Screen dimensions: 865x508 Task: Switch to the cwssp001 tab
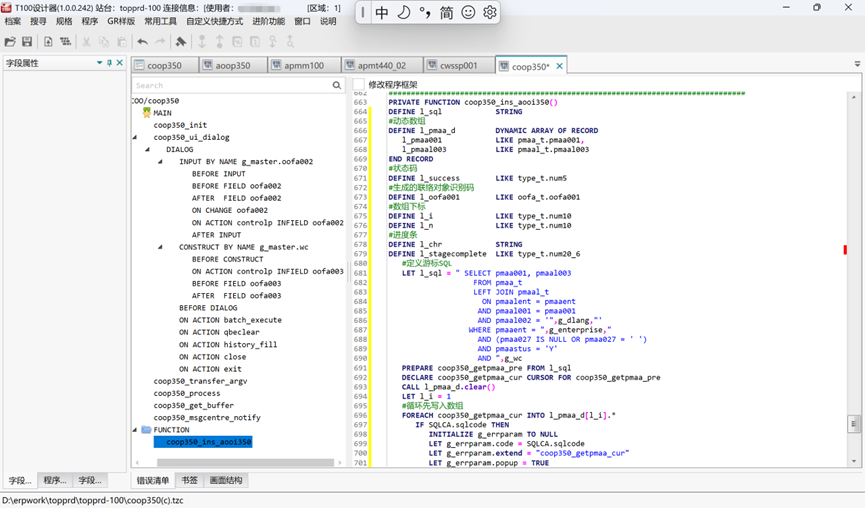458,66
